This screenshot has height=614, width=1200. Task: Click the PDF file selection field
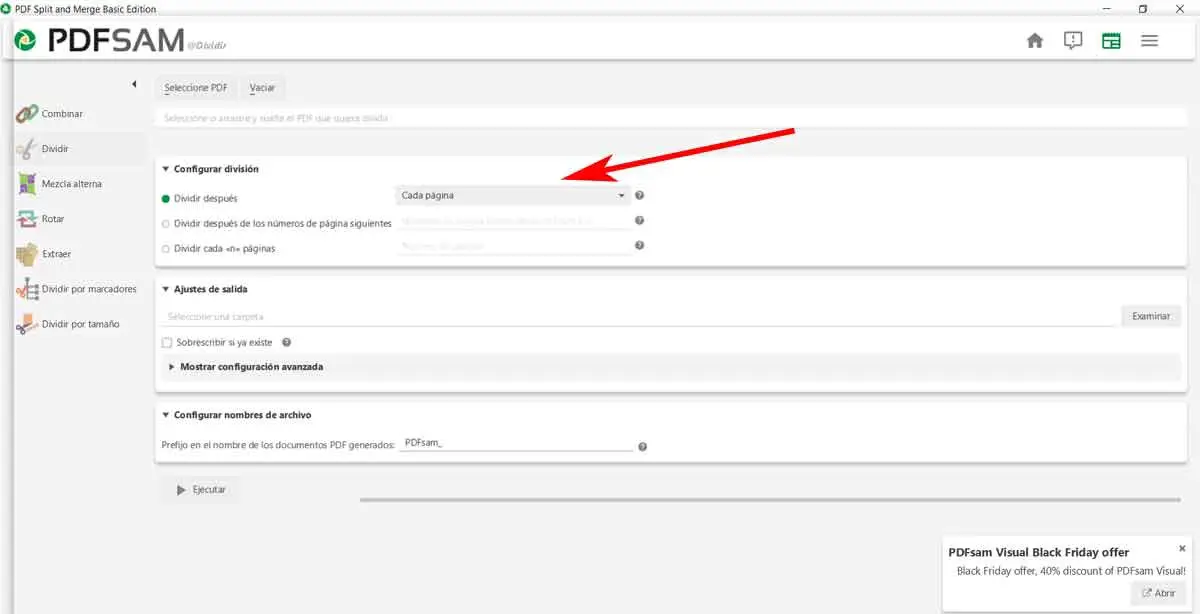(670, 118)
